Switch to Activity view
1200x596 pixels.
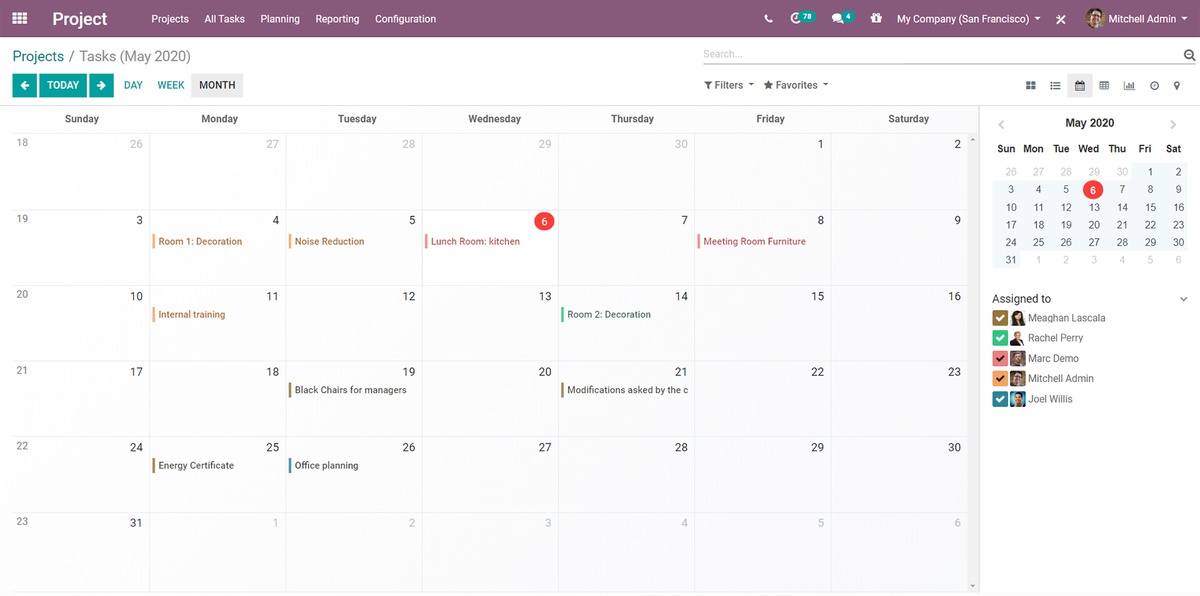tap(1154, 86)
